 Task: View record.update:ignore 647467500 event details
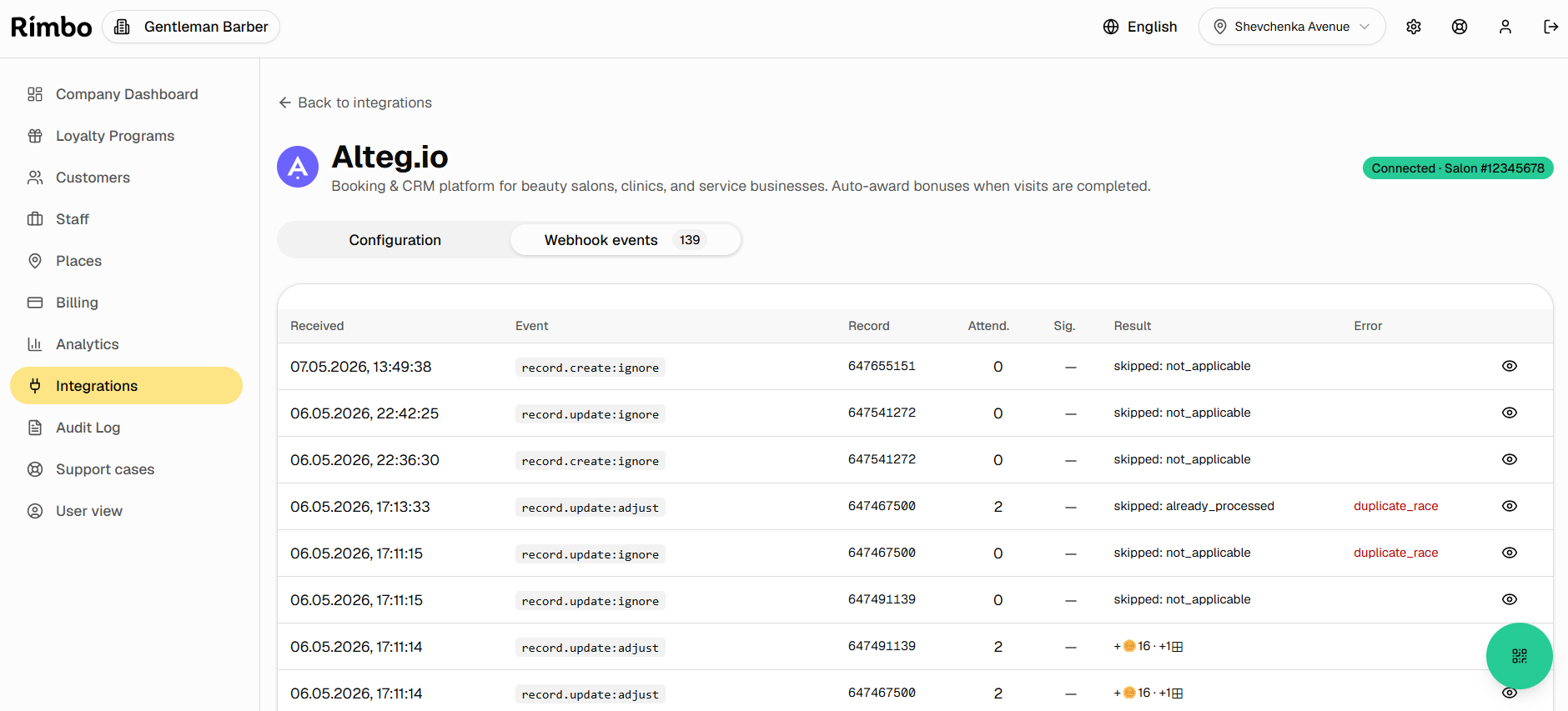[x=1510, y=553]
